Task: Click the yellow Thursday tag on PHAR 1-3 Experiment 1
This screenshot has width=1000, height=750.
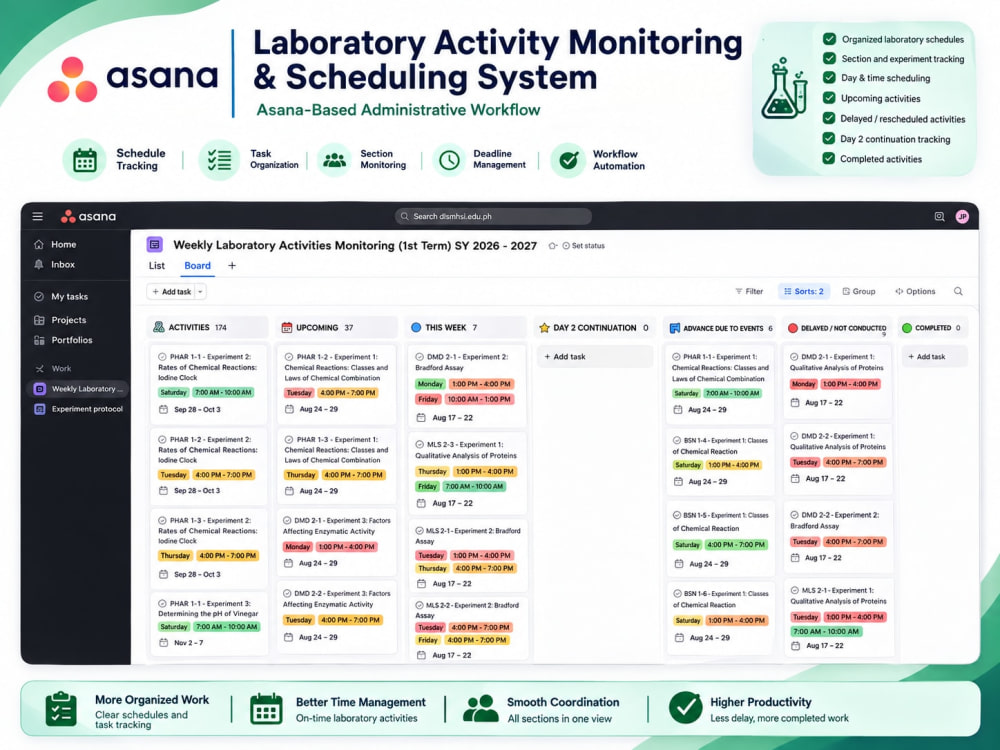Action: (301, 475)
